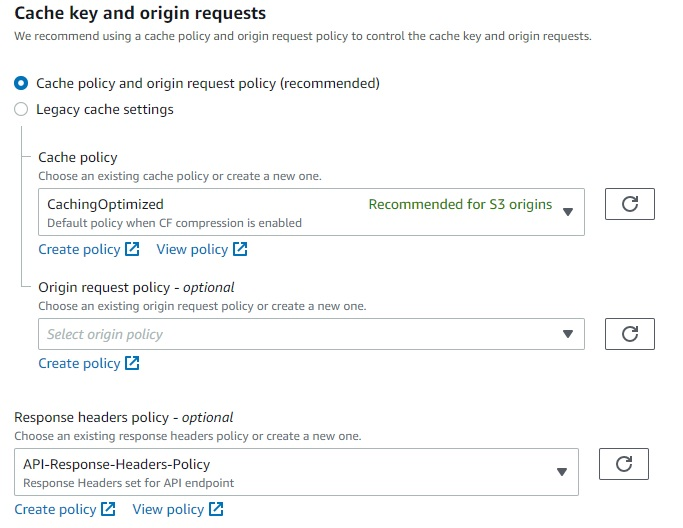Refresh the origin request policy list

point(630,333)
